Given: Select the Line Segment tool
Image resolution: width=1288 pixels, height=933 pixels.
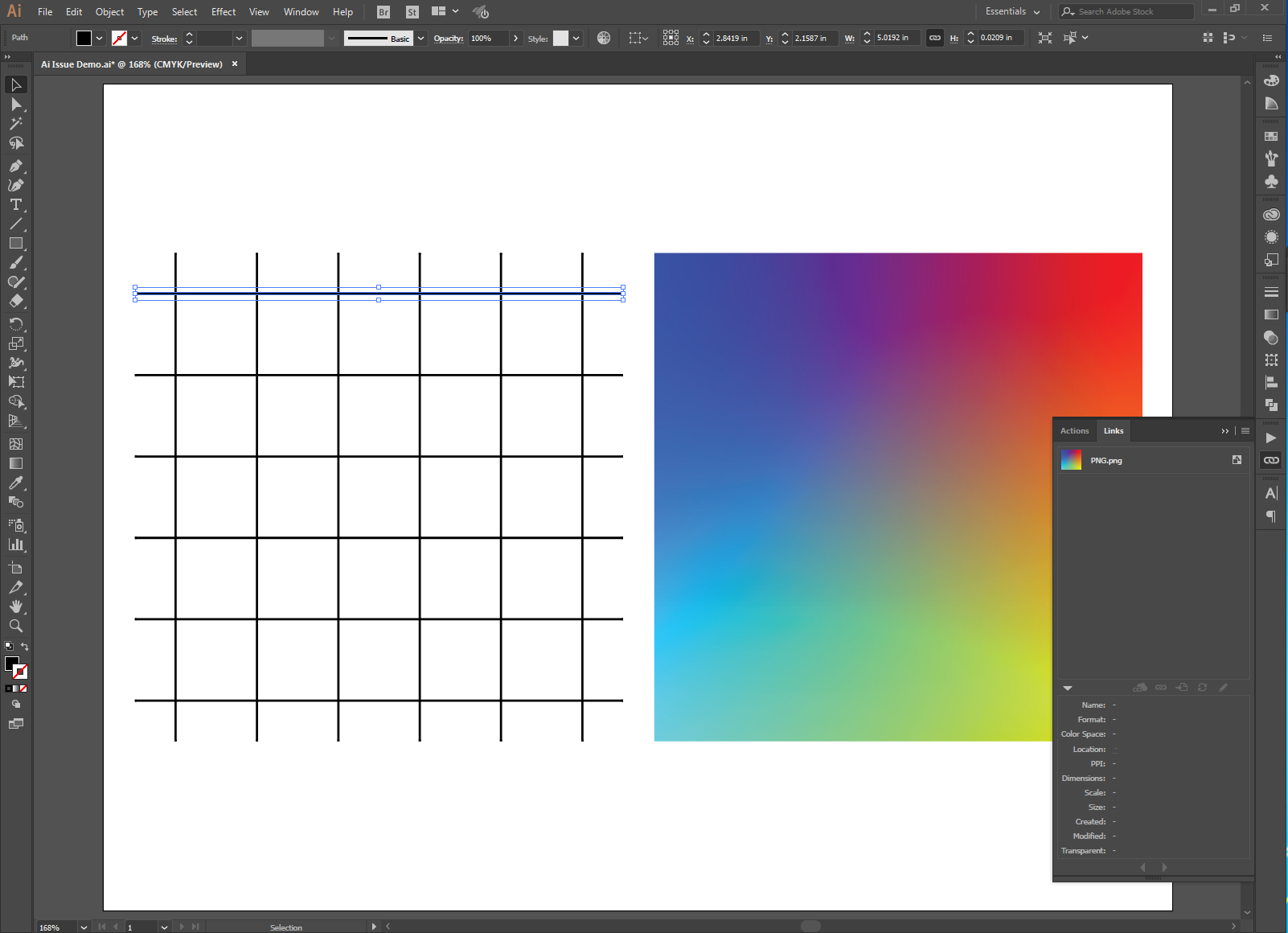Looking at the screenshot, I should click(16, 224).
